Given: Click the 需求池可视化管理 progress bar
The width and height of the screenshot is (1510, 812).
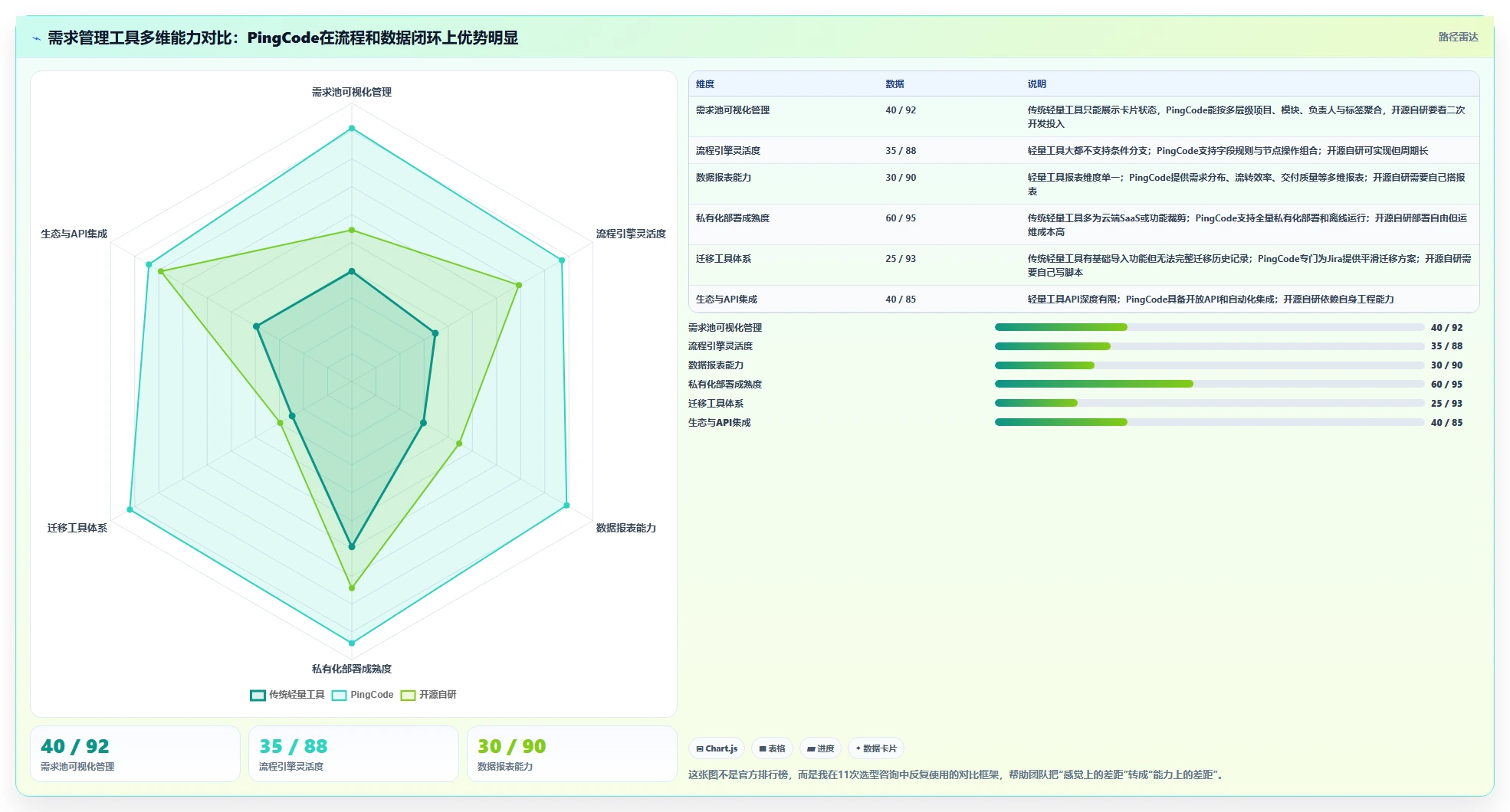Looking at the screenshot, I should (1210, 327).
